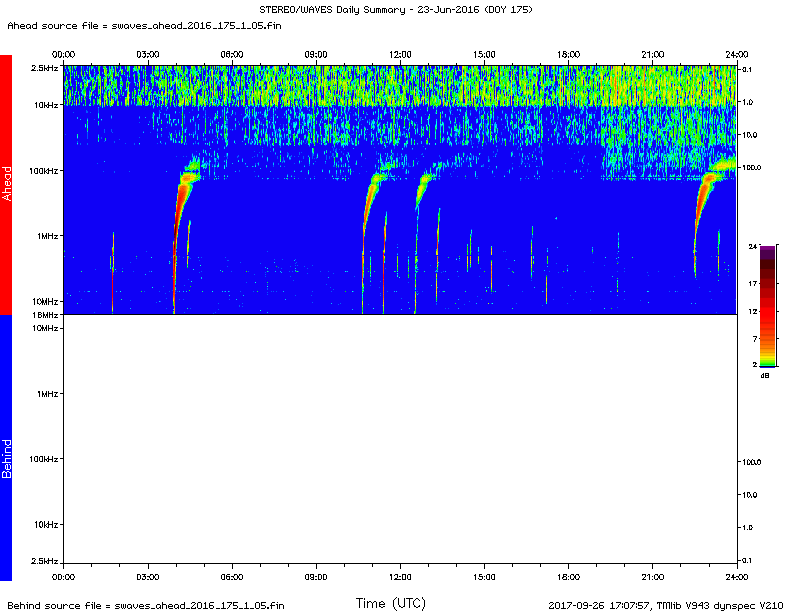Click the 24 label on the color scale
This screenshot has width=792, height=612.
coord(752,246)
